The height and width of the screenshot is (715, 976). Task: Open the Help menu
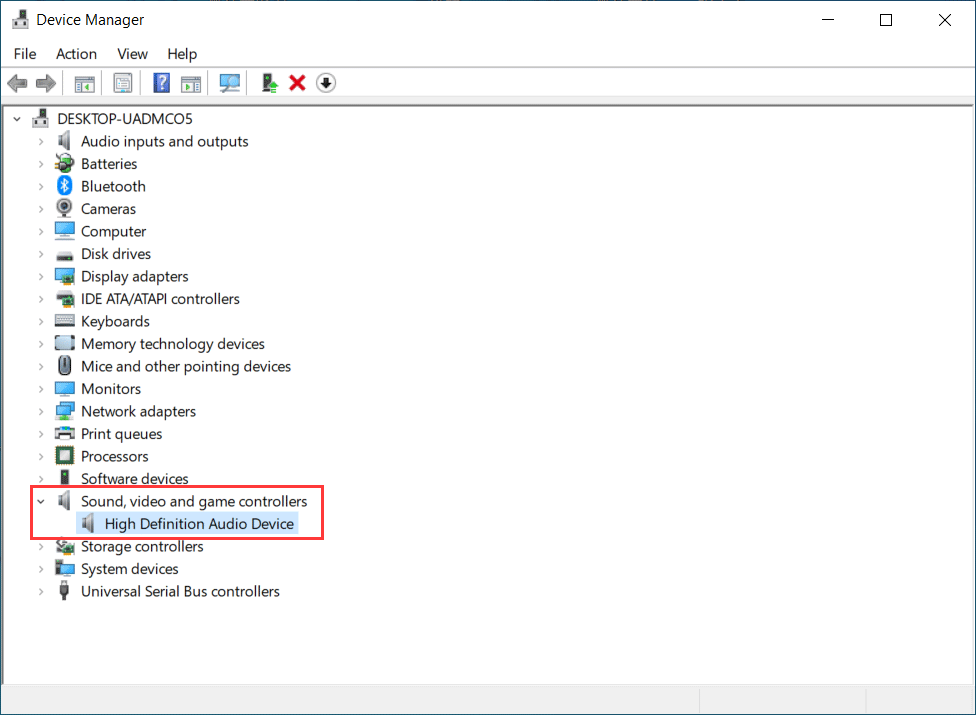[182, 54]
